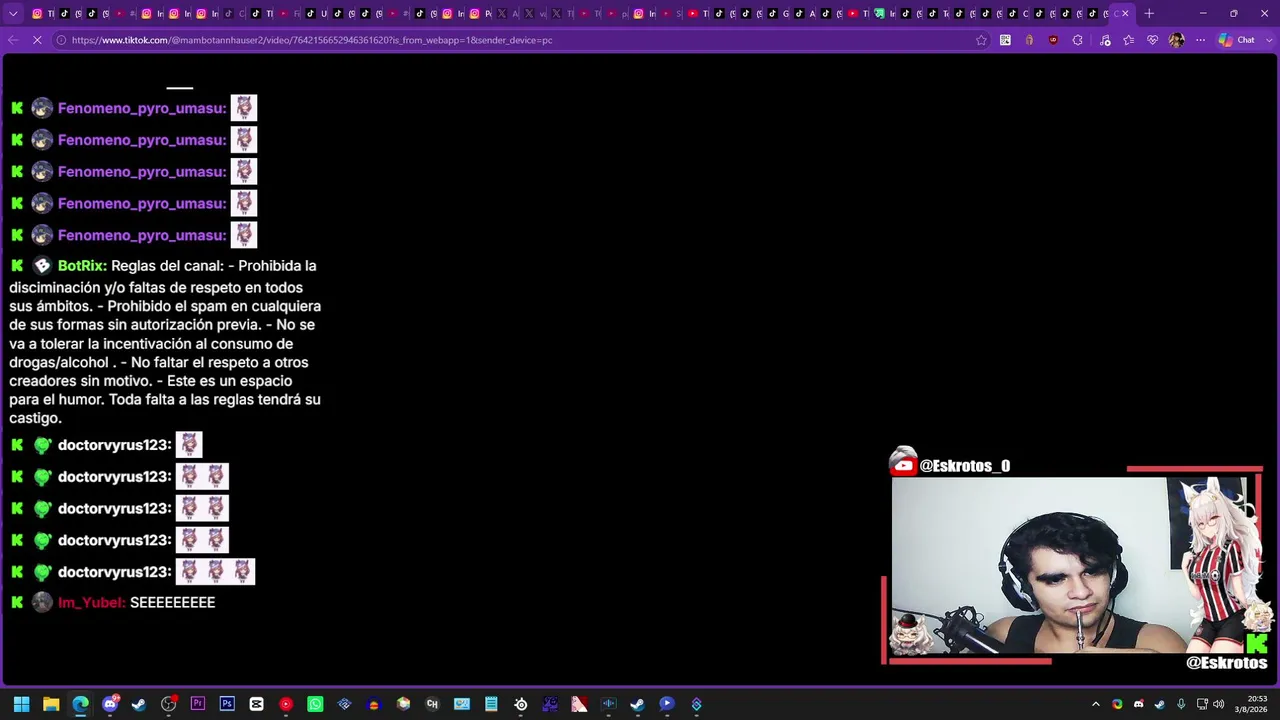
Task: Open YouTube Music from taskbar
Action: coord(286,704)
